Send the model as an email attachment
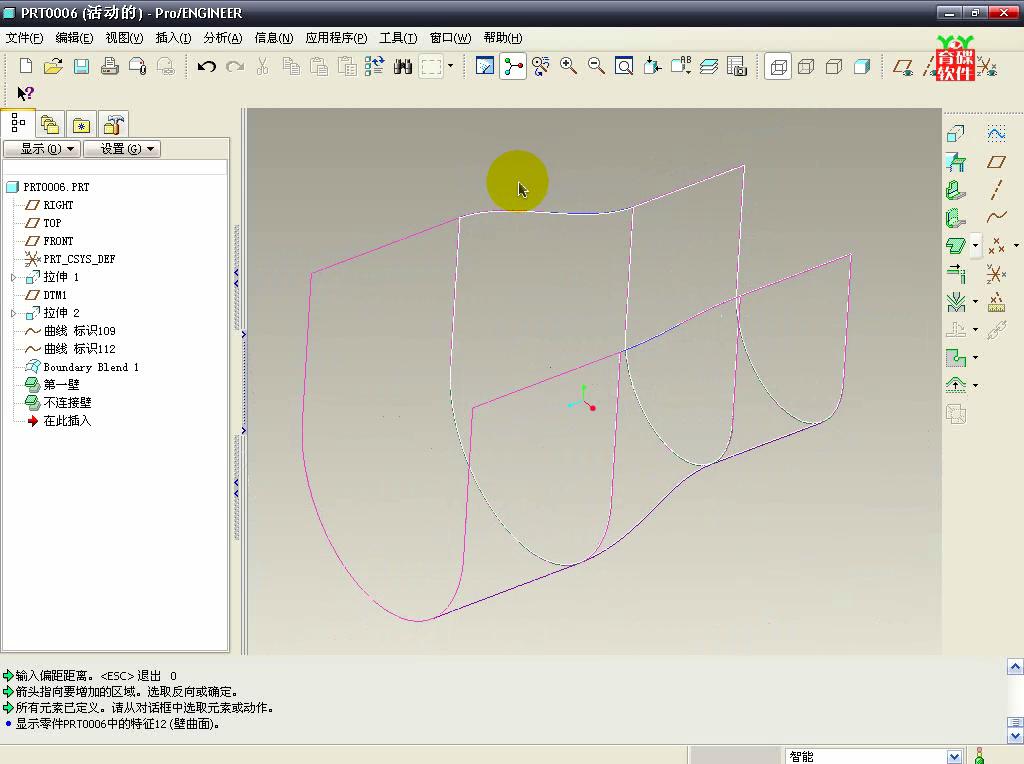The image size is (1024, 764). pos(138,66)
